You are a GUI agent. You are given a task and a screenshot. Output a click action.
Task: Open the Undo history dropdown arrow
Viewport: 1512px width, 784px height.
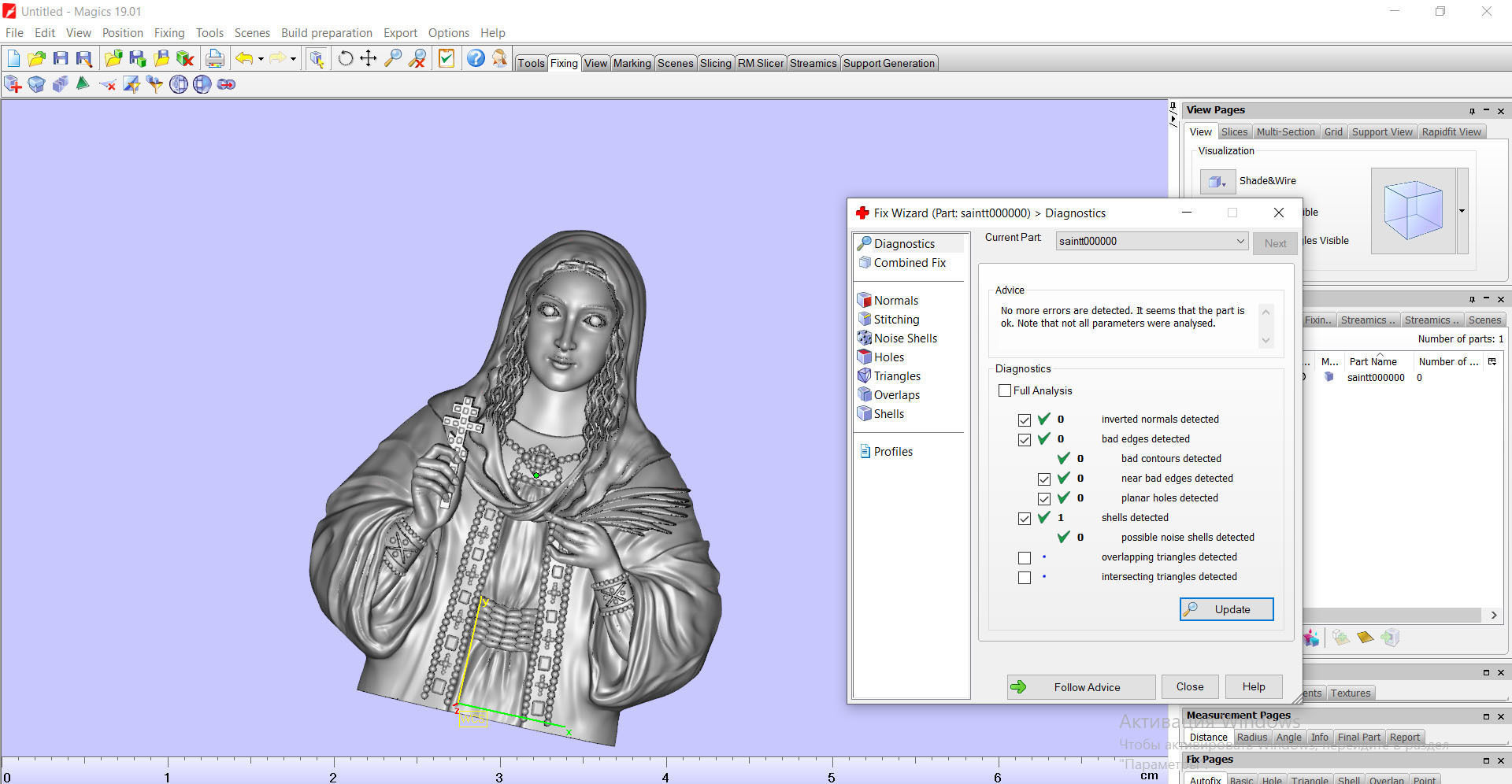point(261,58)
